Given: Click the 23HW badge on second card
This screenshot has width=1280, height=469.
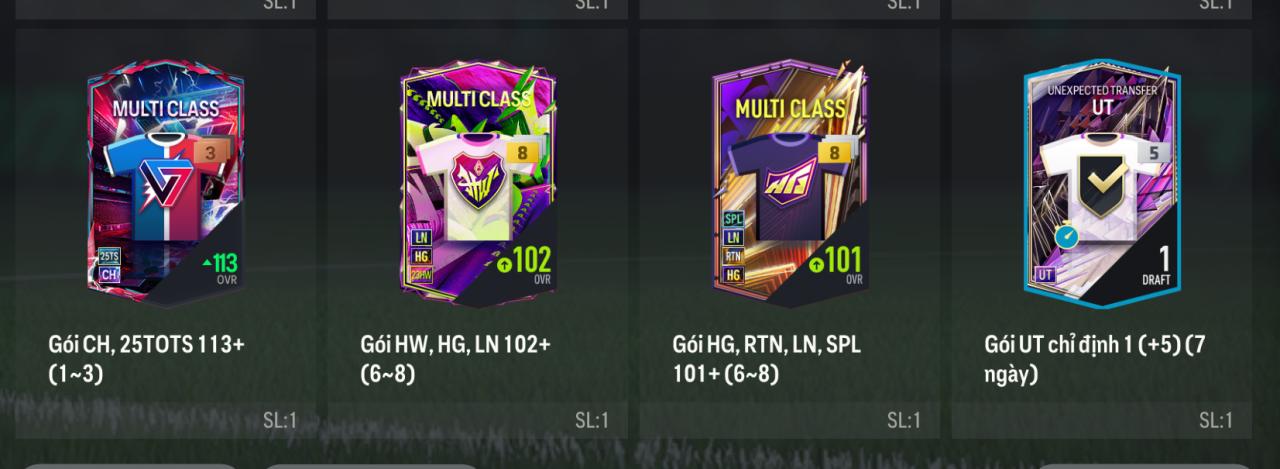Looking at the screenshot, I should click(421, 275).
